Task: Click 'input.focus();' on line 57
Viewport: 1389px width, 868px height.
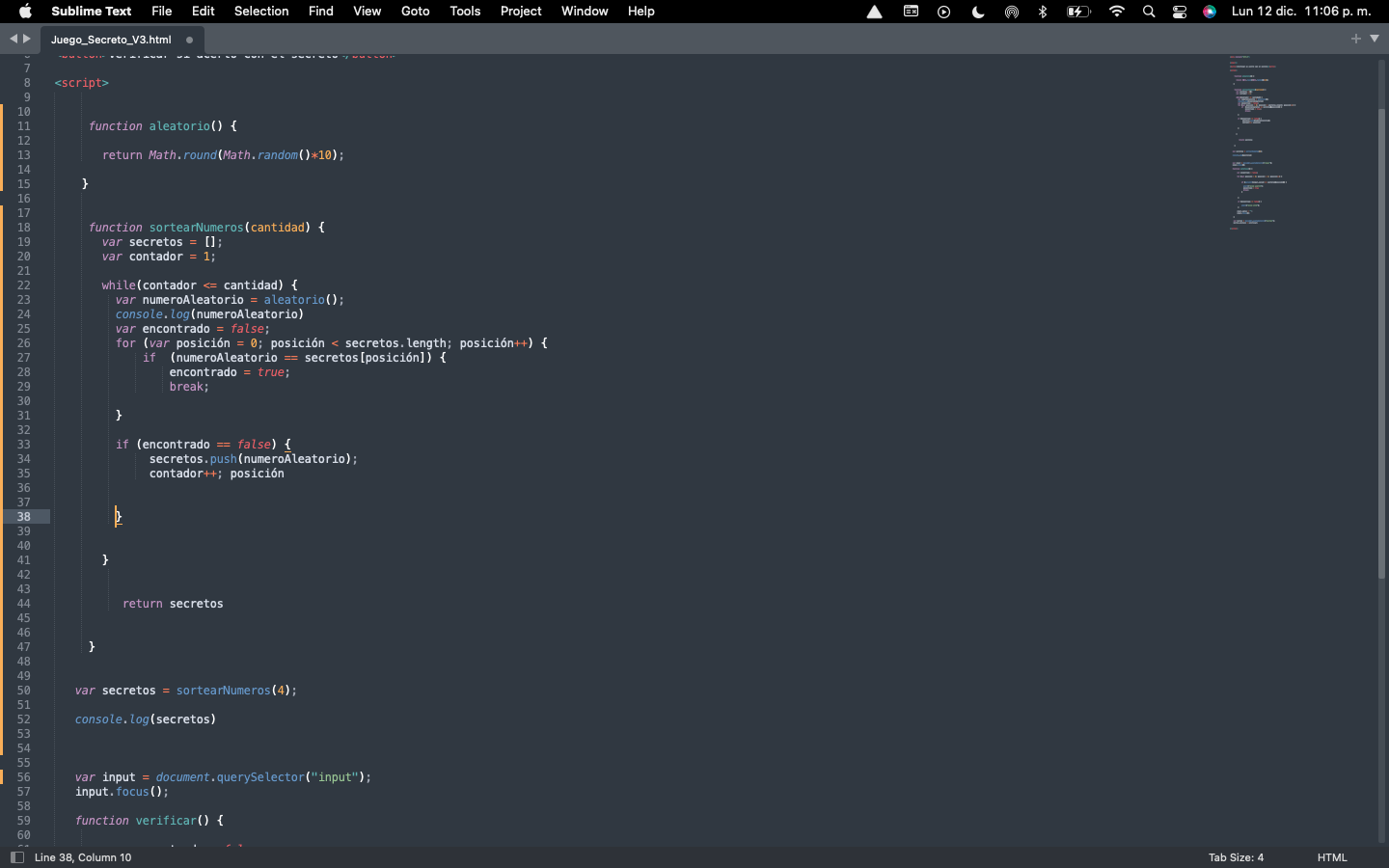Action: point(123,792)
